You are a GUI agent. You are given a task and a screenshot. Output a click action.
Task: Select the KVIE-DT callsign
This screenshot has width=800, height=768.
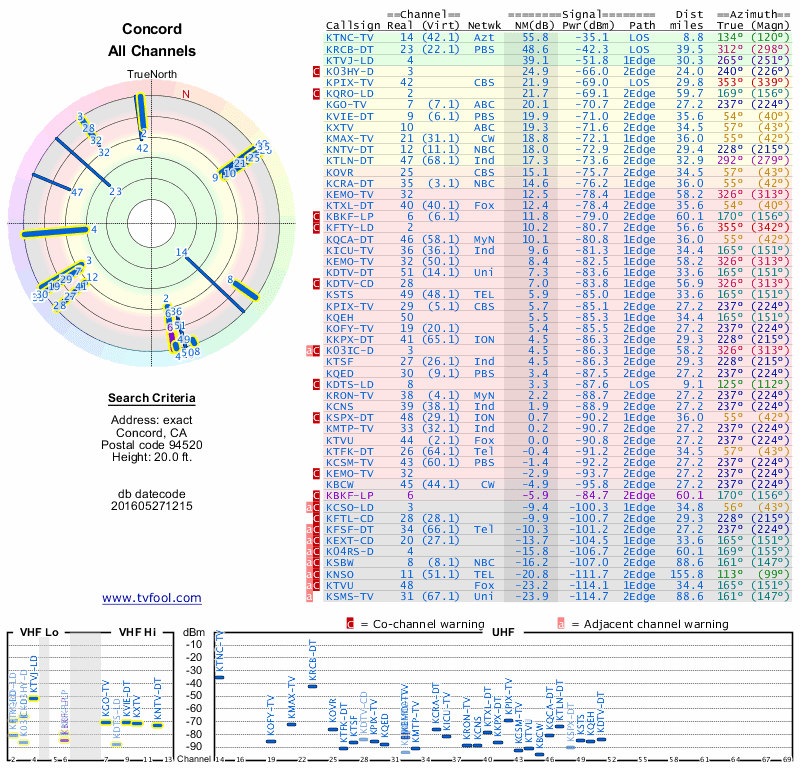coord(349,116)
